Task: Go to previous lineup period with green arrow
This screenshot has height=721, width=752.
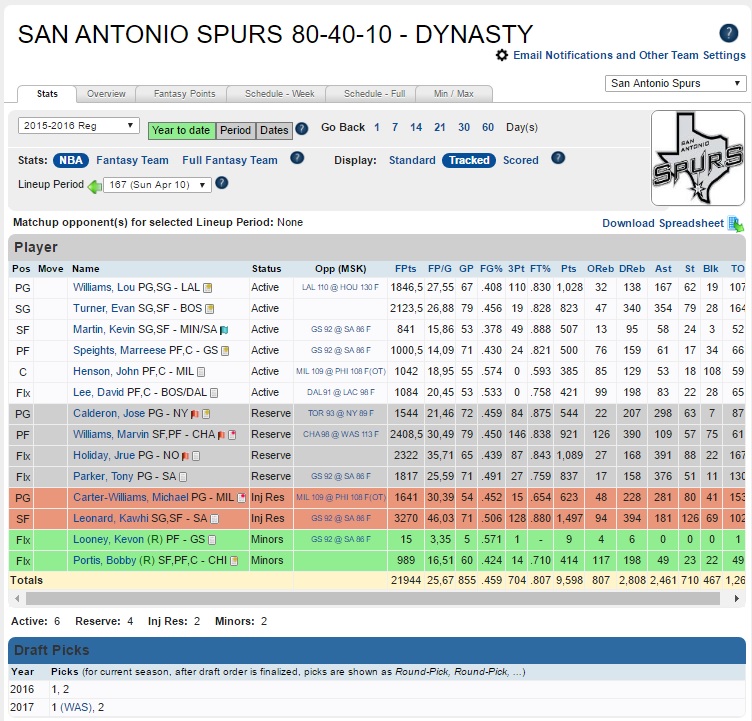Action: pyautogui.click(x=94, y=186)
